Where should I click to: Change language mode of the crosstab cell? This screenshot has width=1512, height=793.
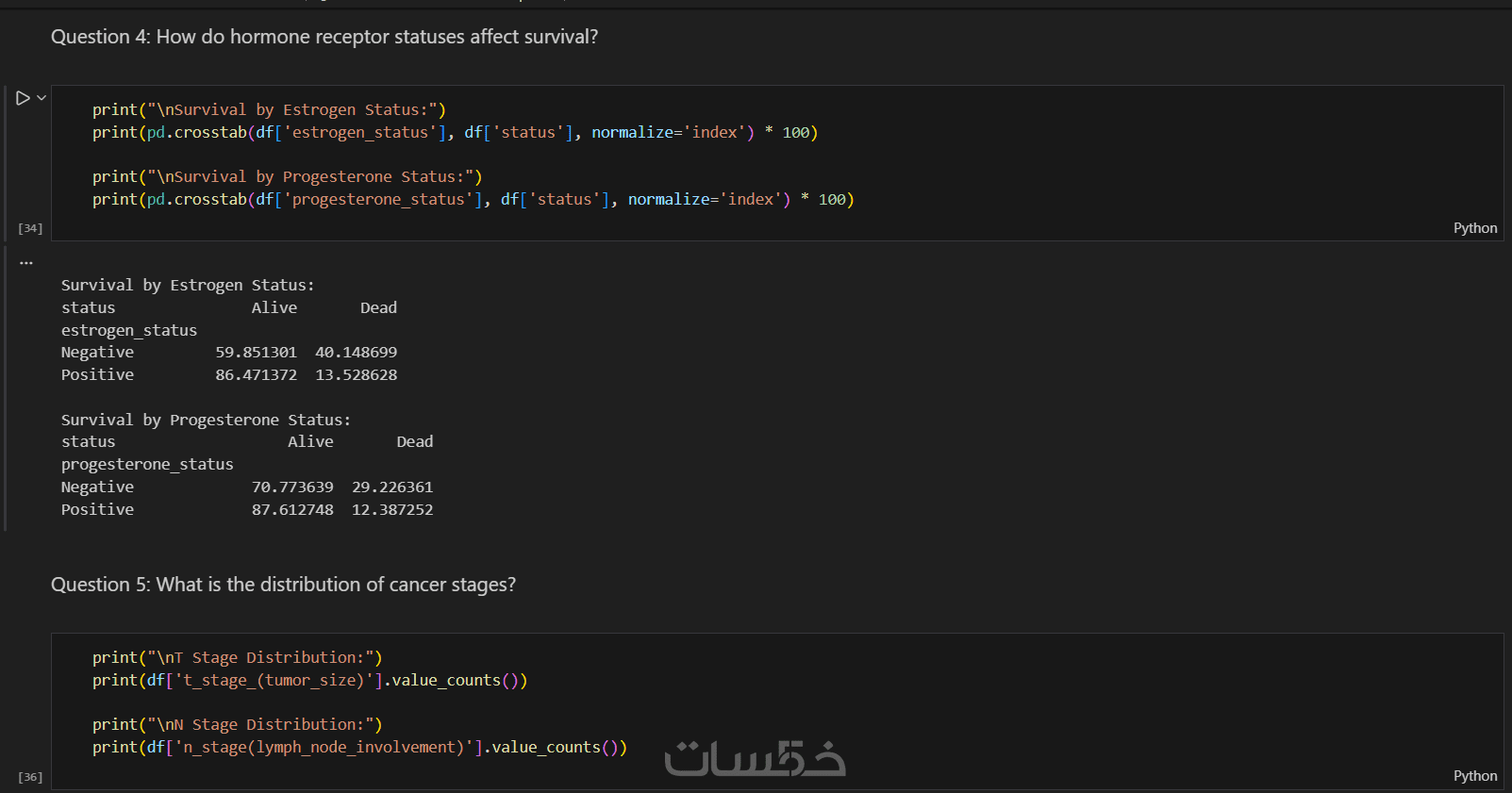(1474, 228)
